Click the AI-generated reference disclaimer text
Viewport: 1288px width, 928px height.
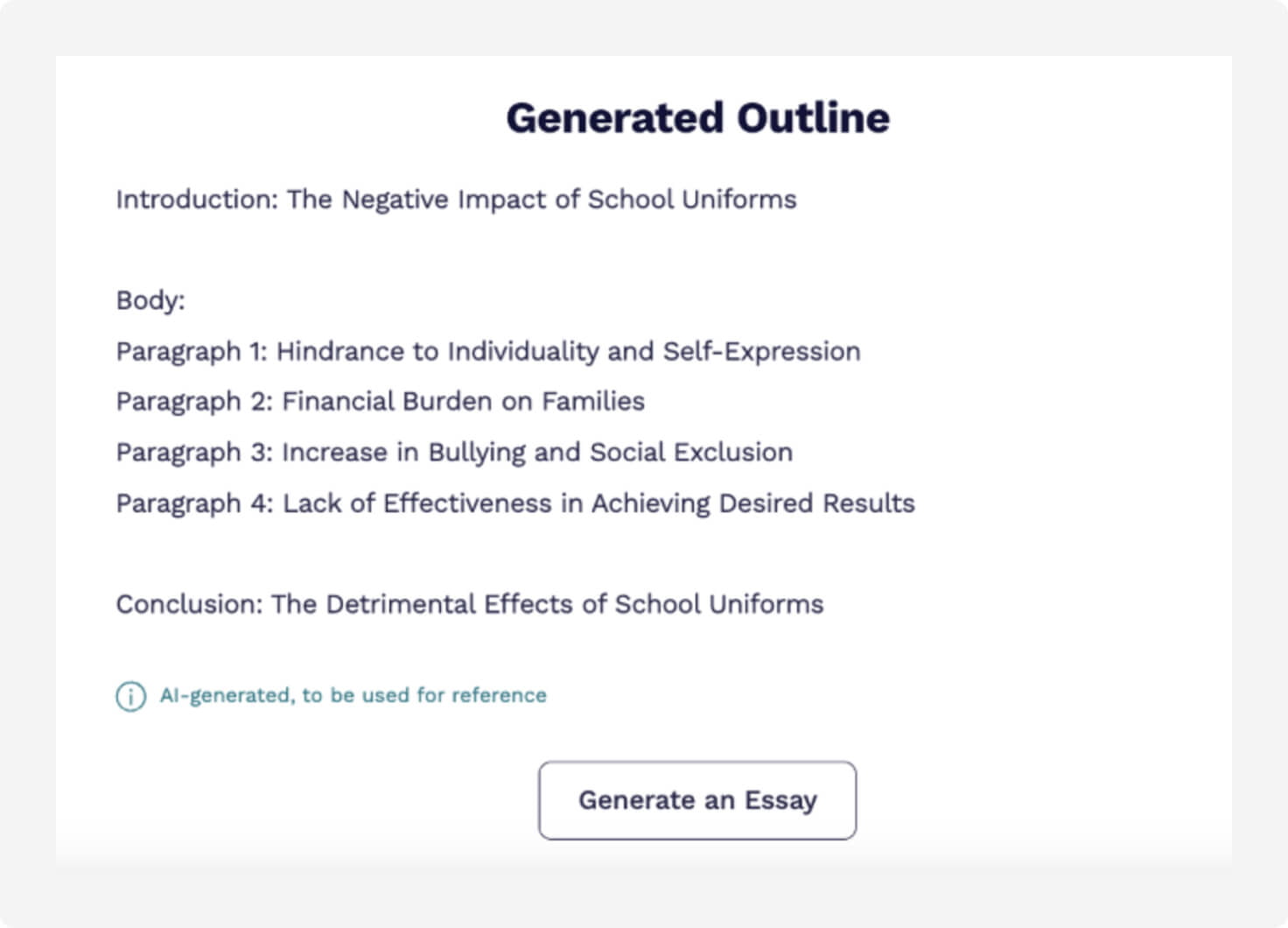(x=353, y=695)
